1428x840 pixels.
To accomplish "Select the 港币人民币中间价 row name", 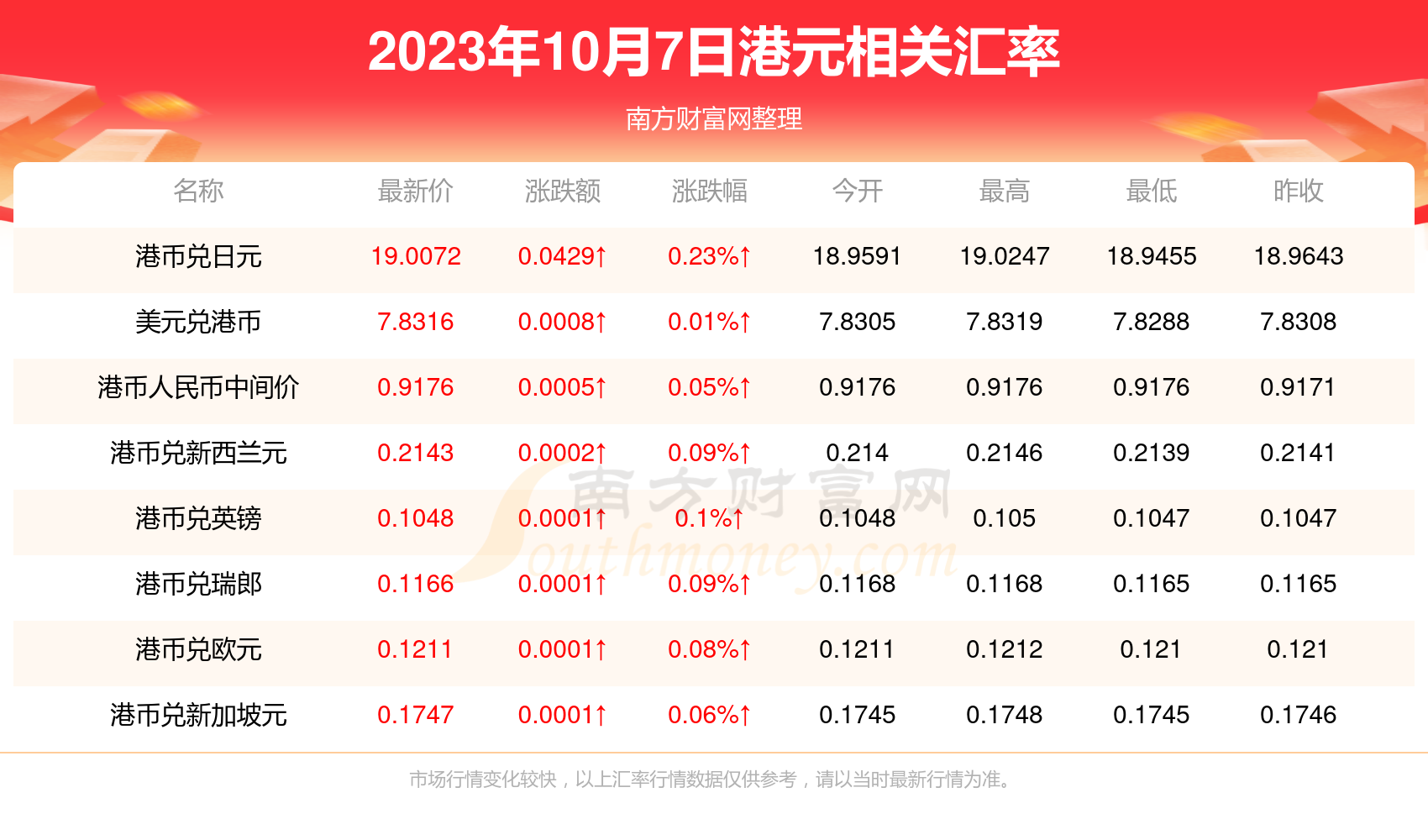I will pos(198,387).
